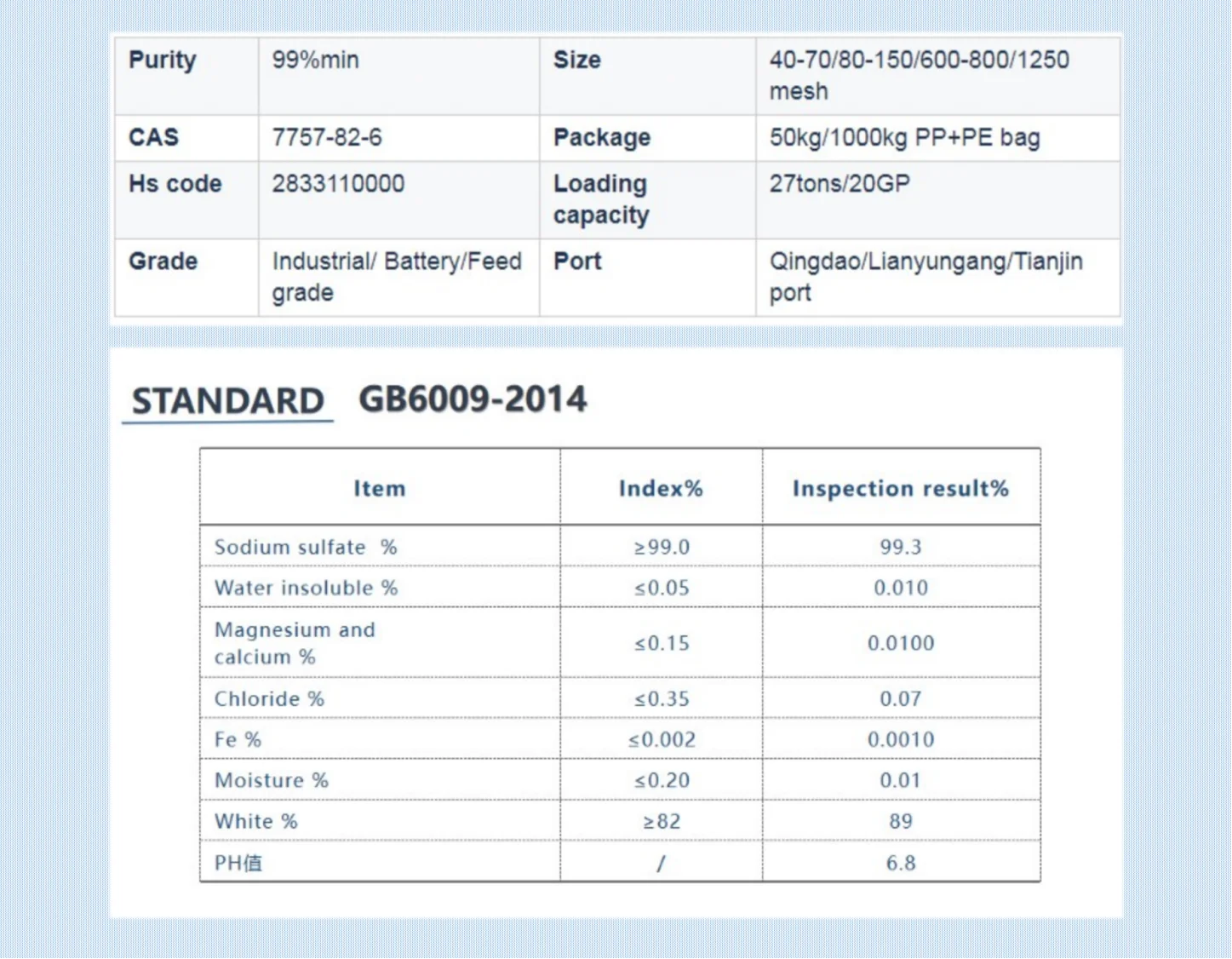The image size is (1232, 959).
Task: Click the '/' index cell in PH row
Action: pos(662,863)
